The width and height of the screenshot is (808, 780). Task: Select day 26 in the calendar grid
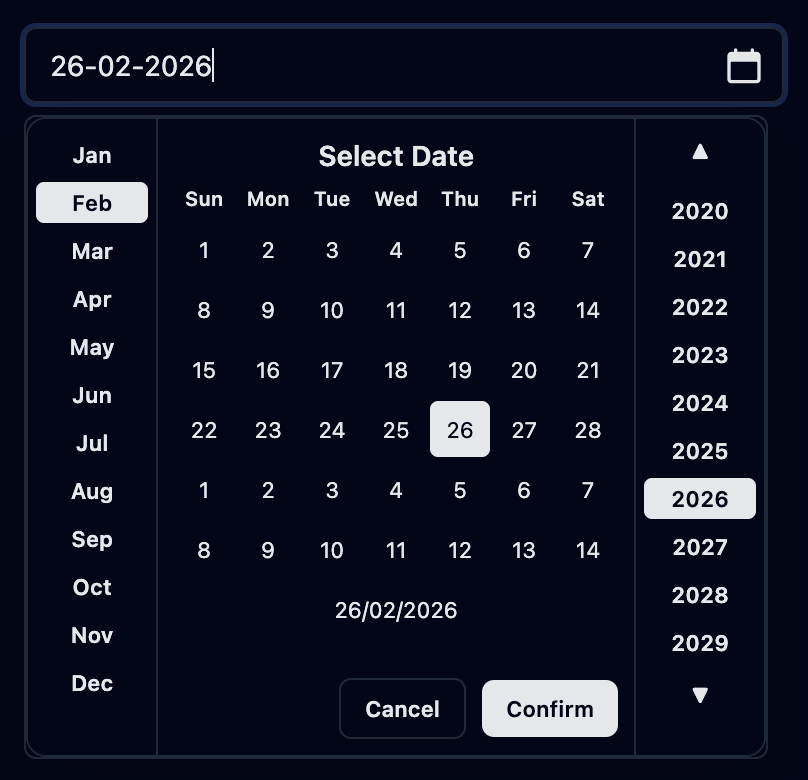coord(459,429)
